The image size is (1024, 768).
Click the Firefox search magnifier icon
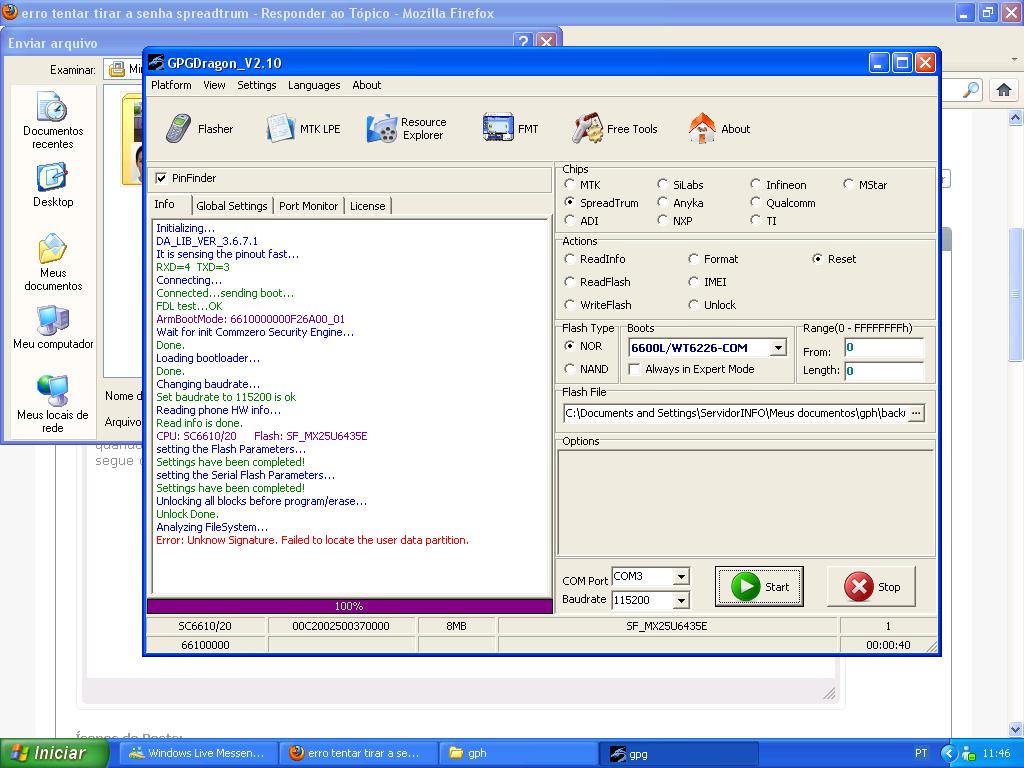coord(971,90)
